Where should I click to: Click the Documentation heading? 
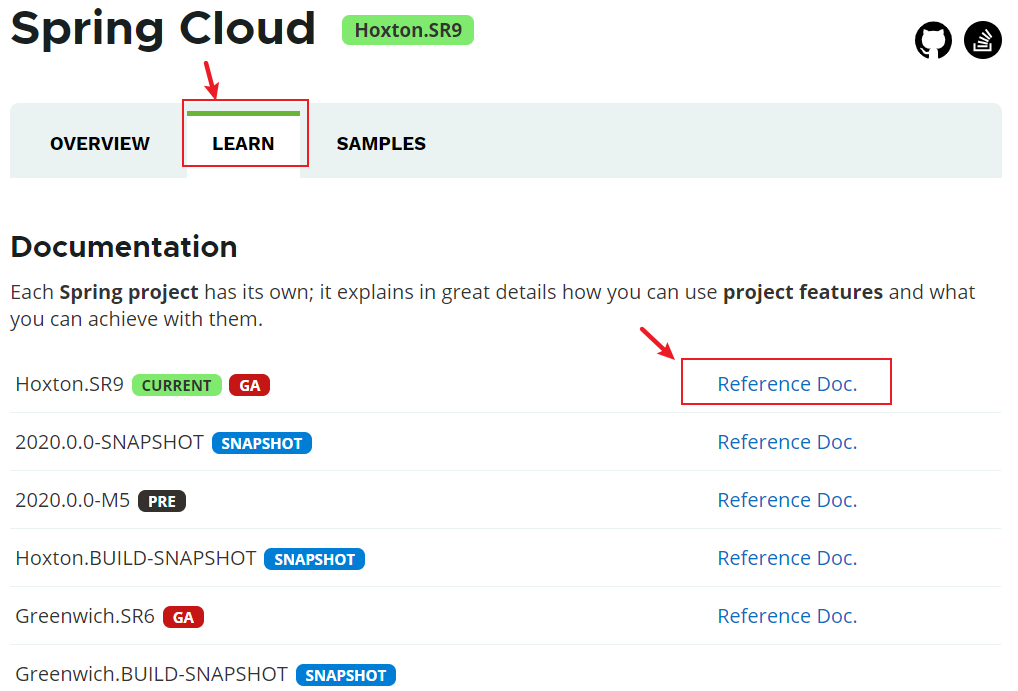click(x=124, y=247)
